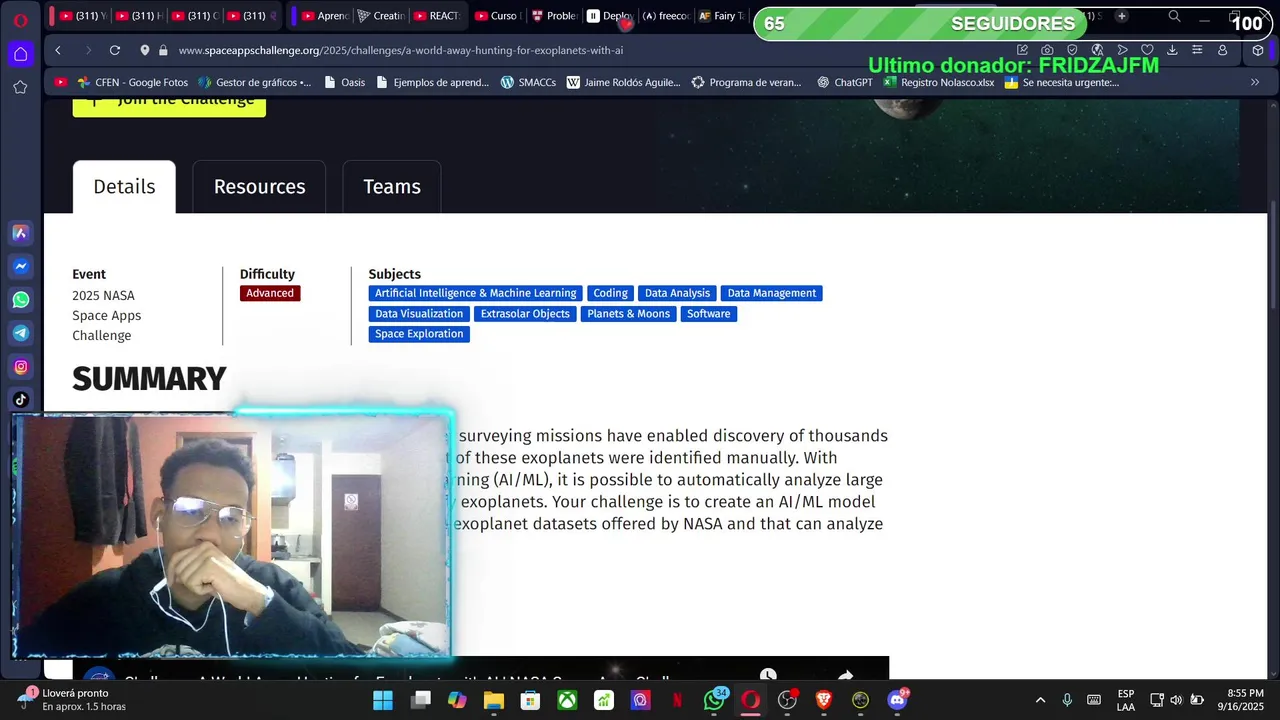Viewport: 1280px width, 720px height.
Task: Switch to the Details tab
Action: (124, 187)
